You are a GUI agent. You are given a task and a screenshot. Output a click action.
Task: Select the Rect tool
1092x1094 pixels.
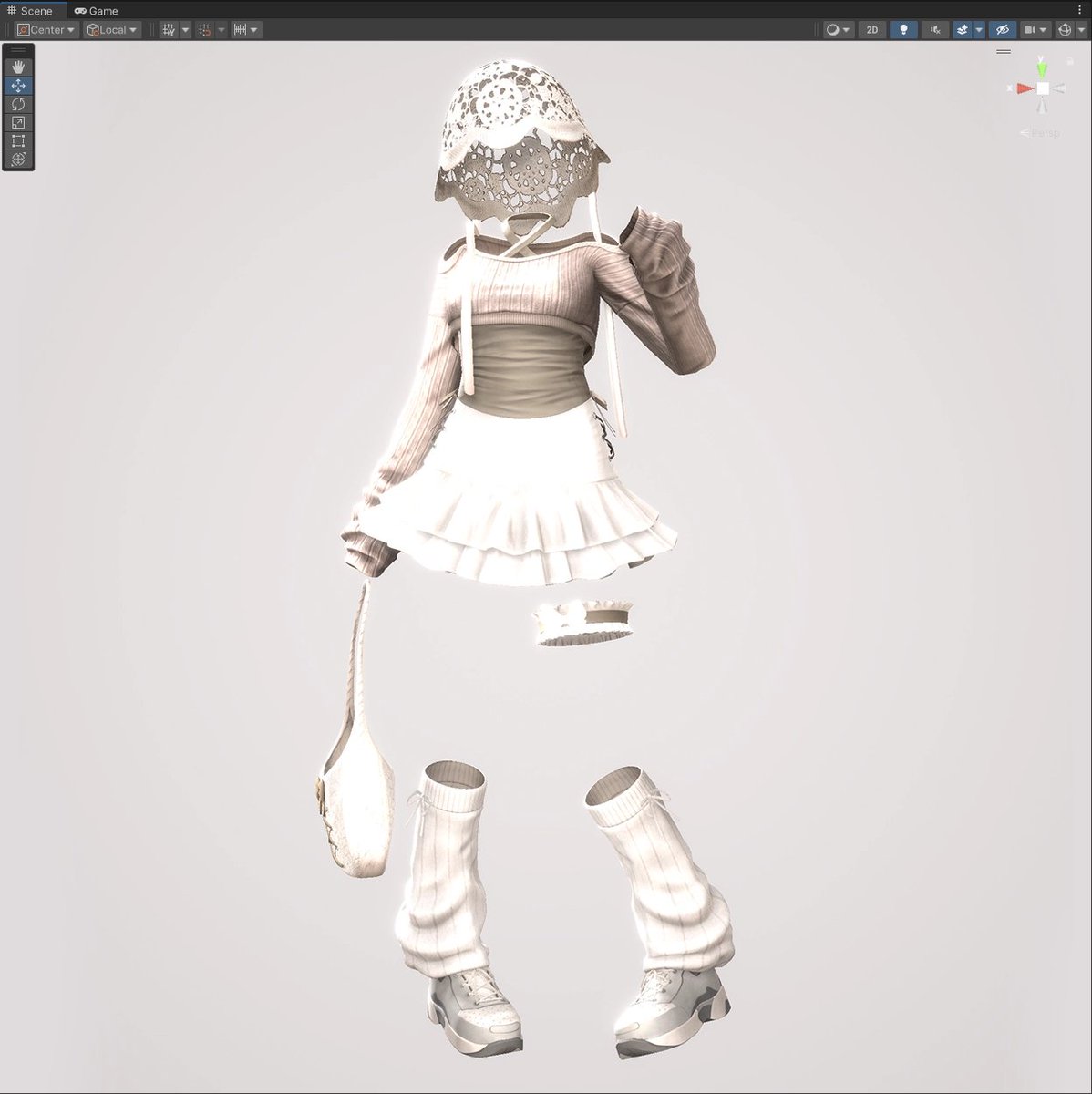click(x=18, y=140)
